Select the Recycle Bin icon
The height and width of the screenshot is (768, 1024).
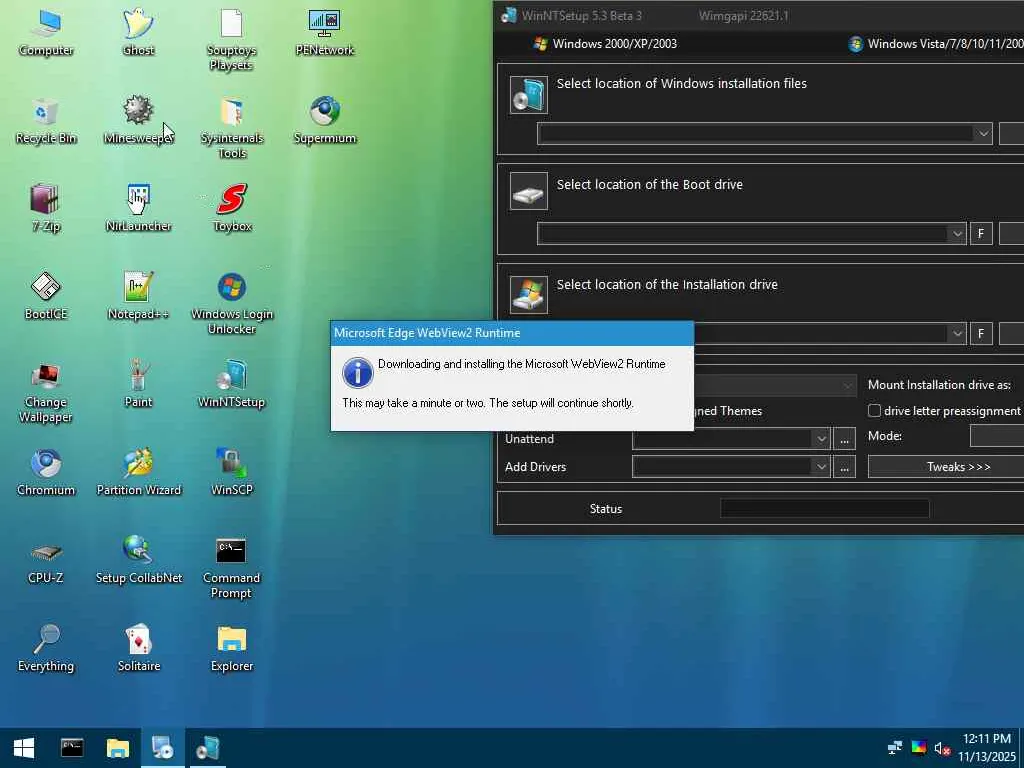(46, 121)
